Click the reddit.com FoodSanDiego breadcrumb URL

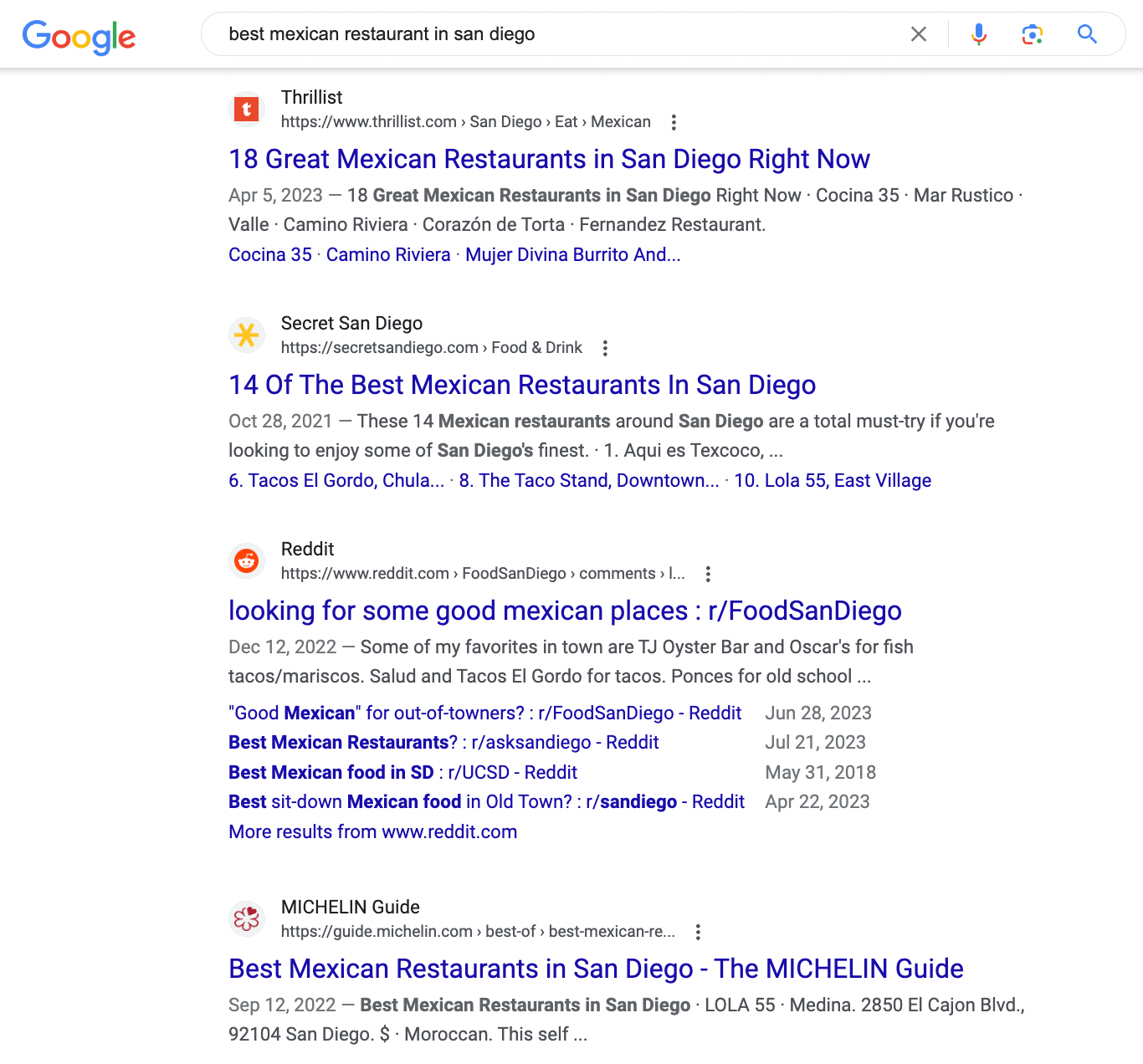coord(483,574)
